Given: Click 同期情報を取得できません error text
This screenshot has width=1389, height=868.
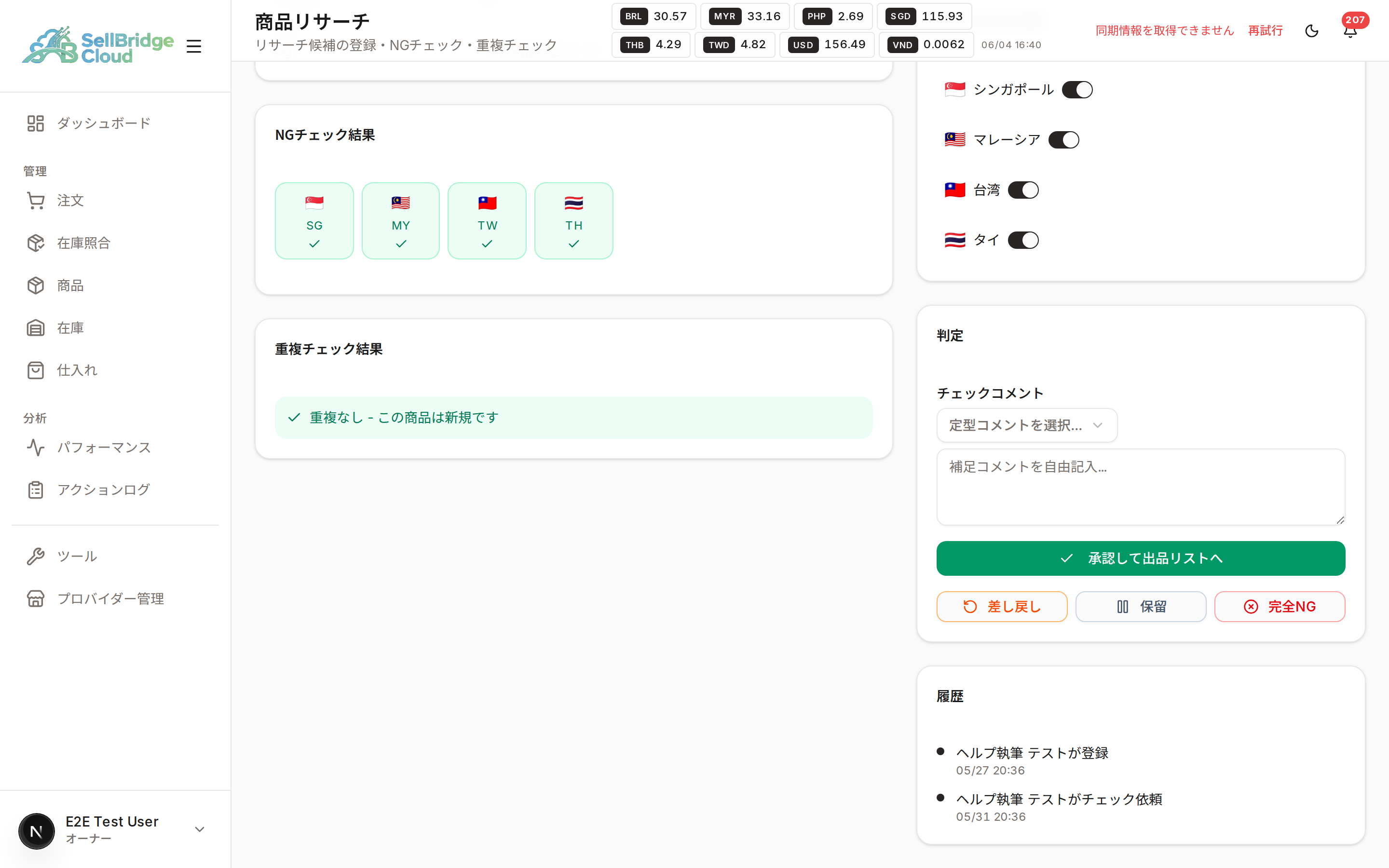Looking at the screenshot, I should [1165, 31].
